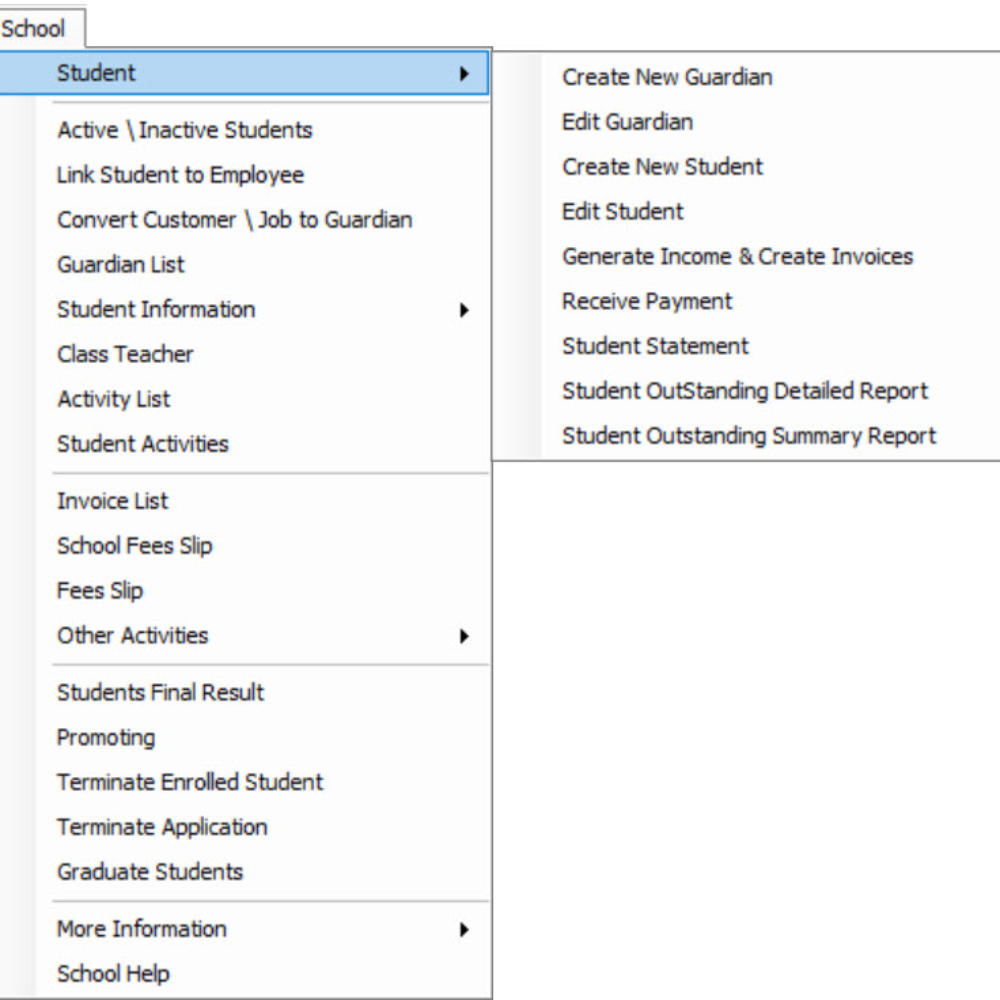Open Convert Customer \ Job to Guardian
Viewport: 1000px width, 1000px height.
pos(235,220)
